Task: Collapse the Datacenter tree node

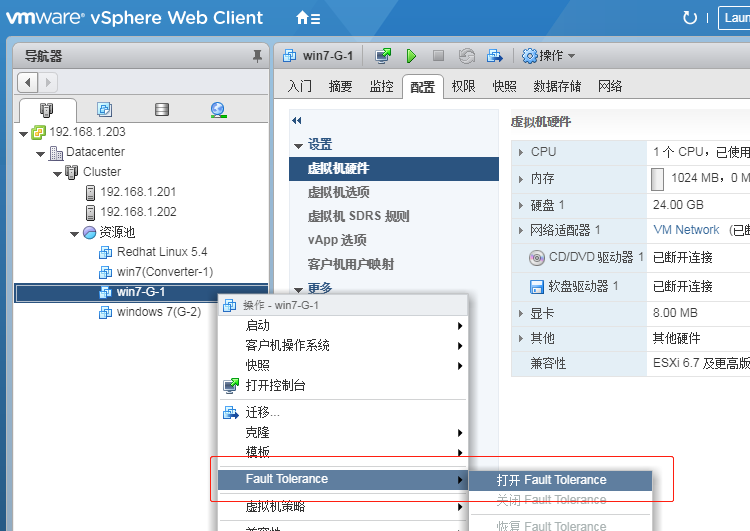Action: [x=40, y=154]
